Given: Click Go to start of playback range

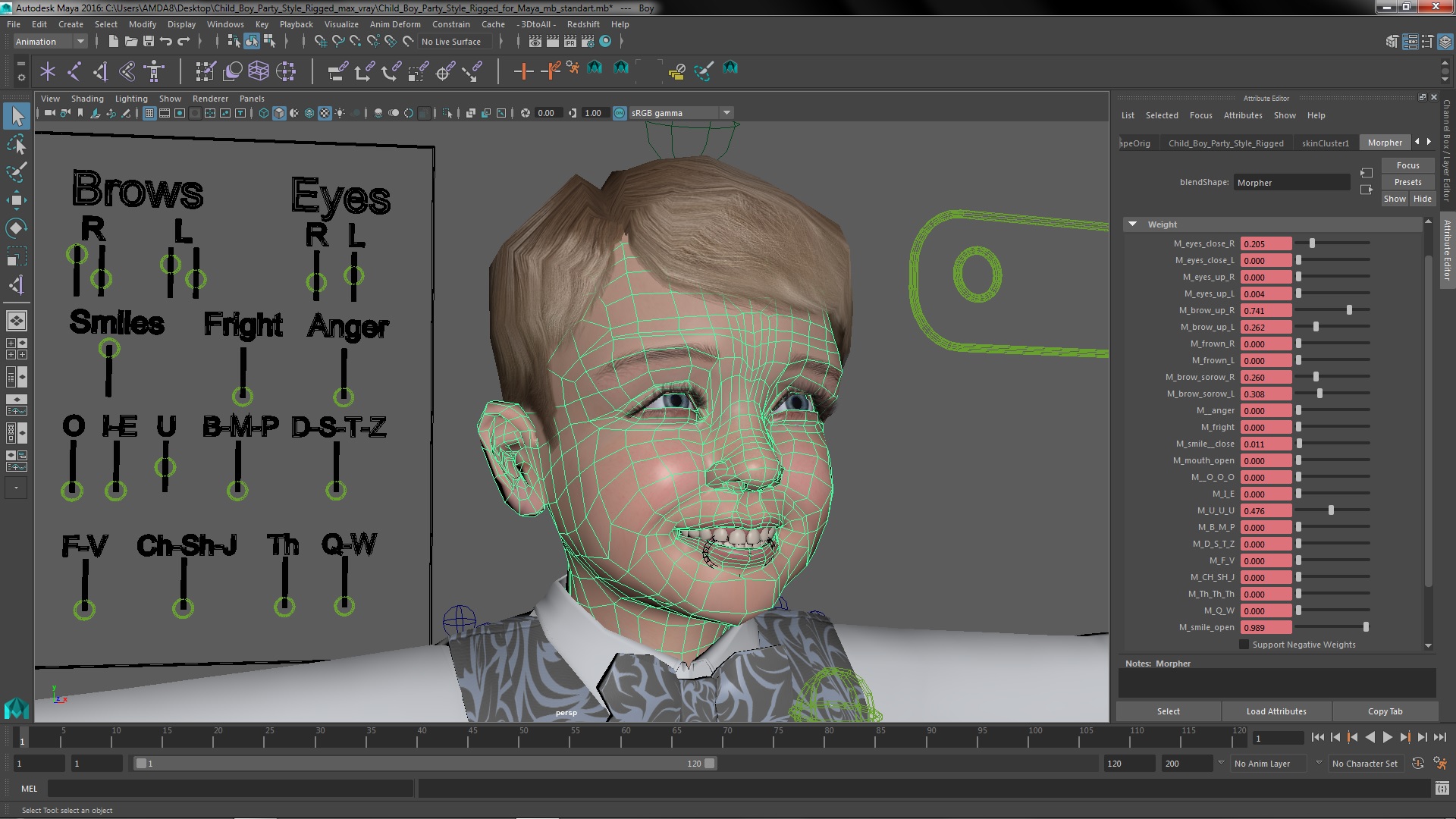Looking at the screenshot, I should click(x=1317, y=737).
